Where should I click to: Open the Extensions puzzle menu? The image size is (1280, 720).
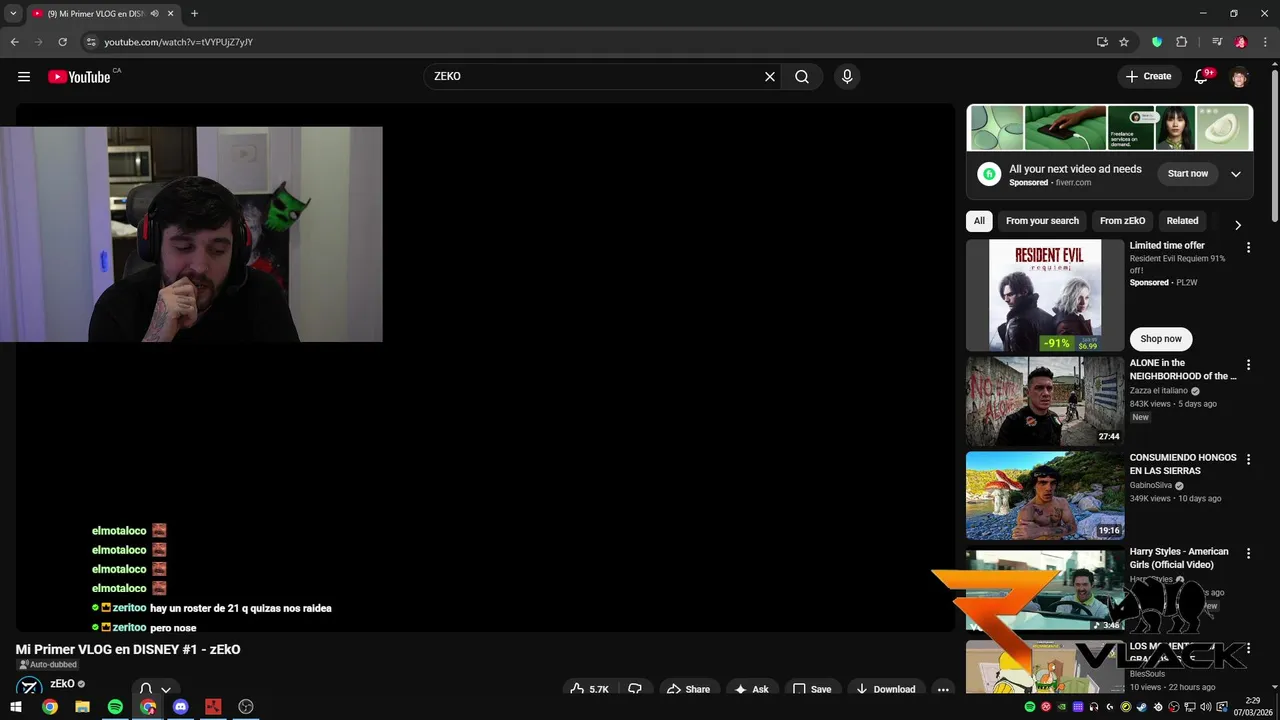coord(1181,42)
